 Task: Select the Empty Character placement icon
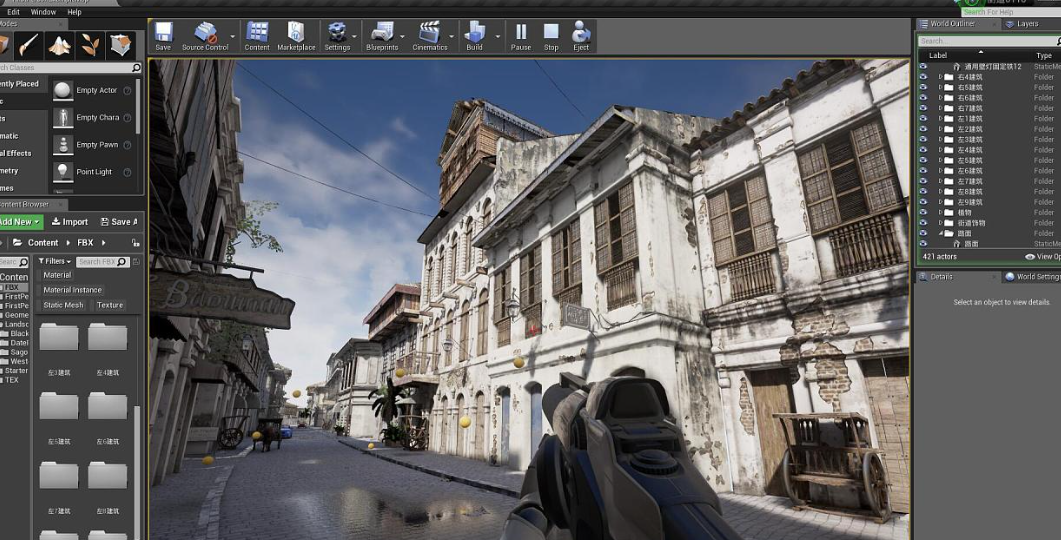click(x=63, y=117)
